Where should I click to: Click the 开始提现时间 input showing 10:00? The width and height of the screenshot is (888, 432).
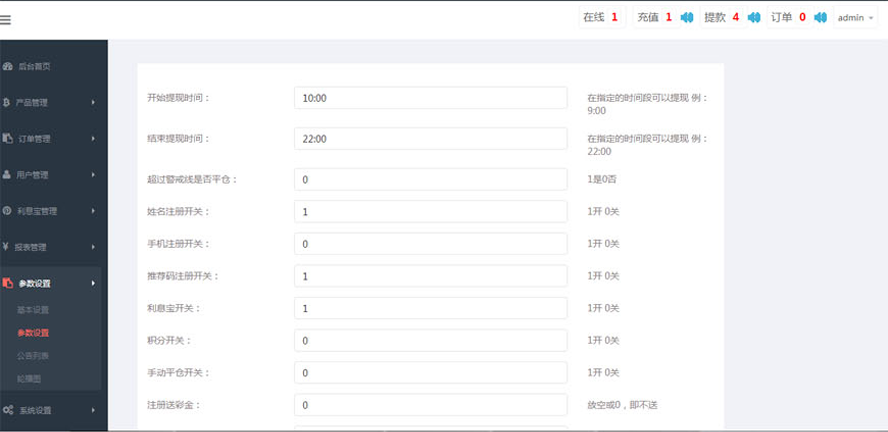click(430, 98)
